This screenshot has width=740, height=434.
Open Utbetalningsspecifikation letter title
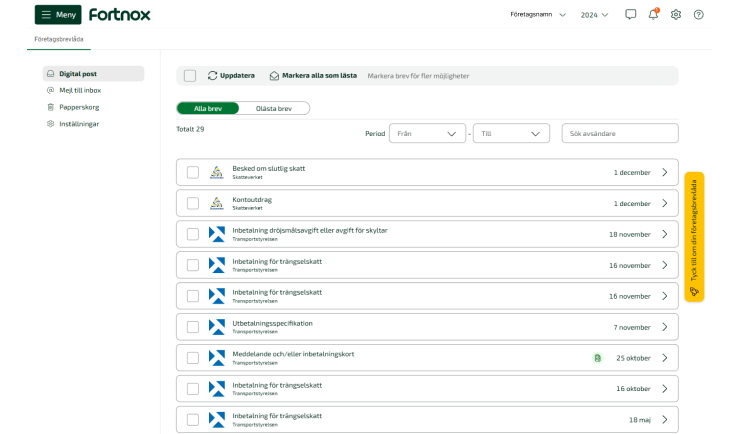click(x=272, y=323)
